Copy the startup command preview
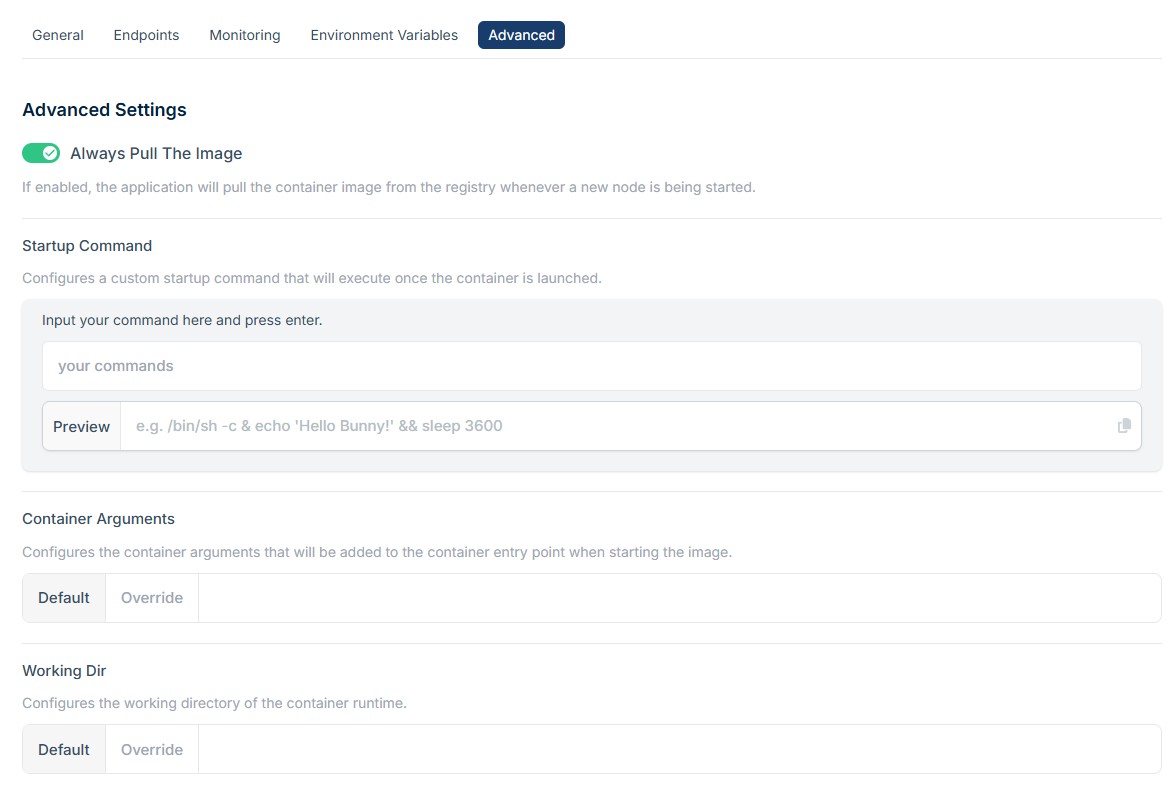The image size is (1174, 807). point(1124,426)
